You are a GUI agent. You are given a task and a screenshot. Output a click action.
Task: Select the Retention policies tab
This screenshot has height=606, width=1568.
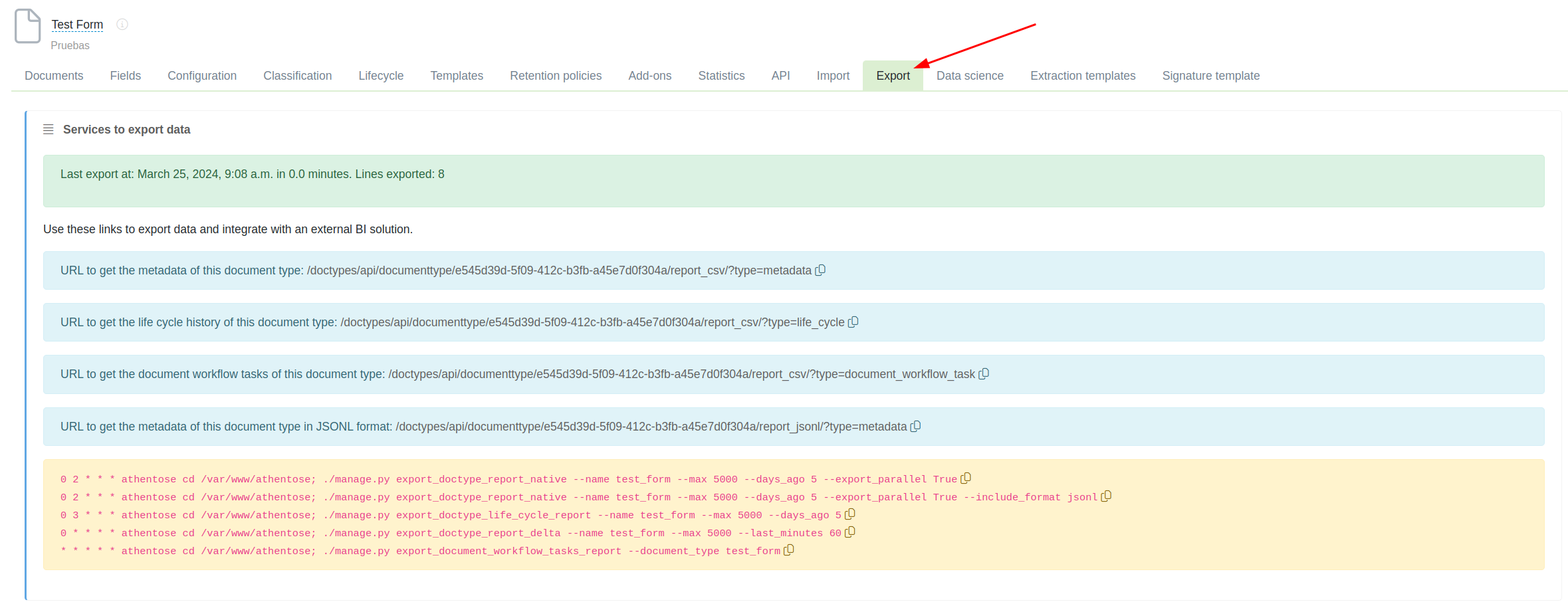pyautogui.click(x=556, y=76)
